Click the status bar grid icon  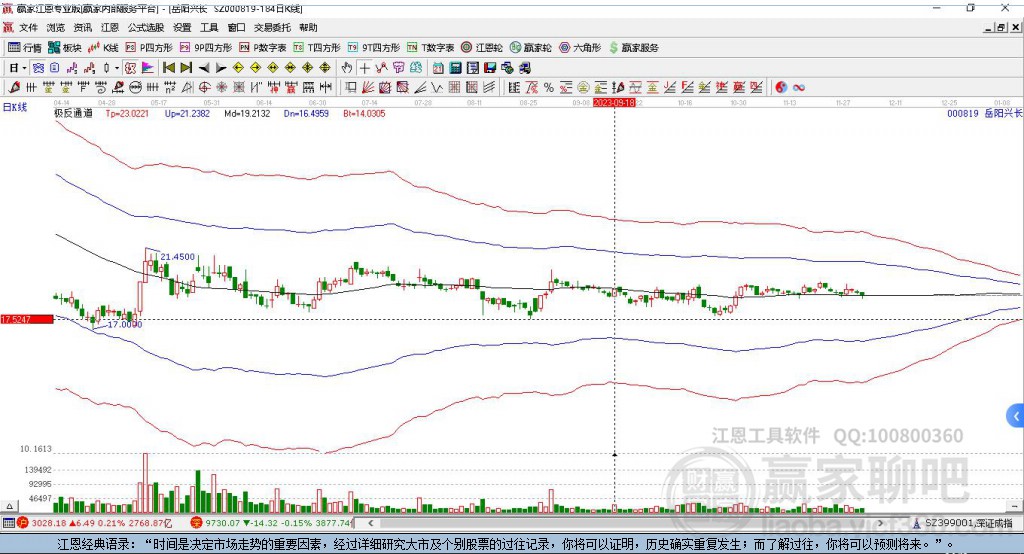click(8, 523)
